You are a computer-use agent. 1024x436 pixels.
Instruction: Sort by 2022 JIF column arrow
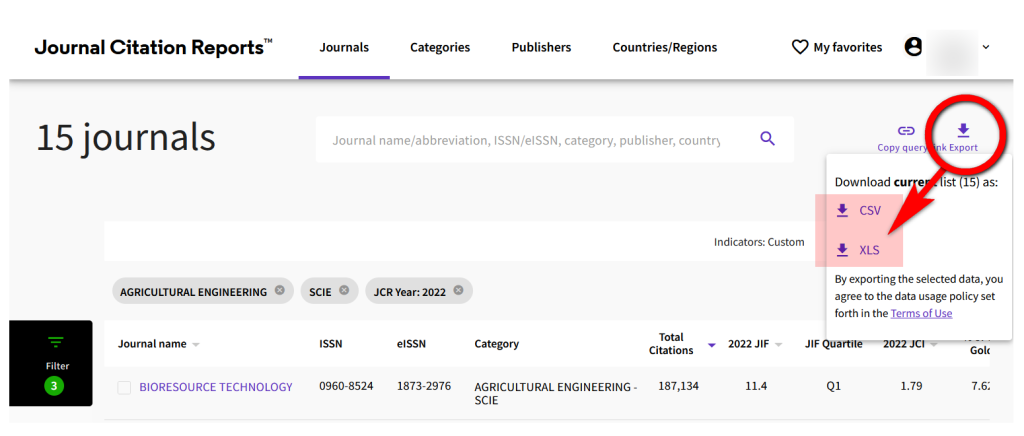pos(778,345)
